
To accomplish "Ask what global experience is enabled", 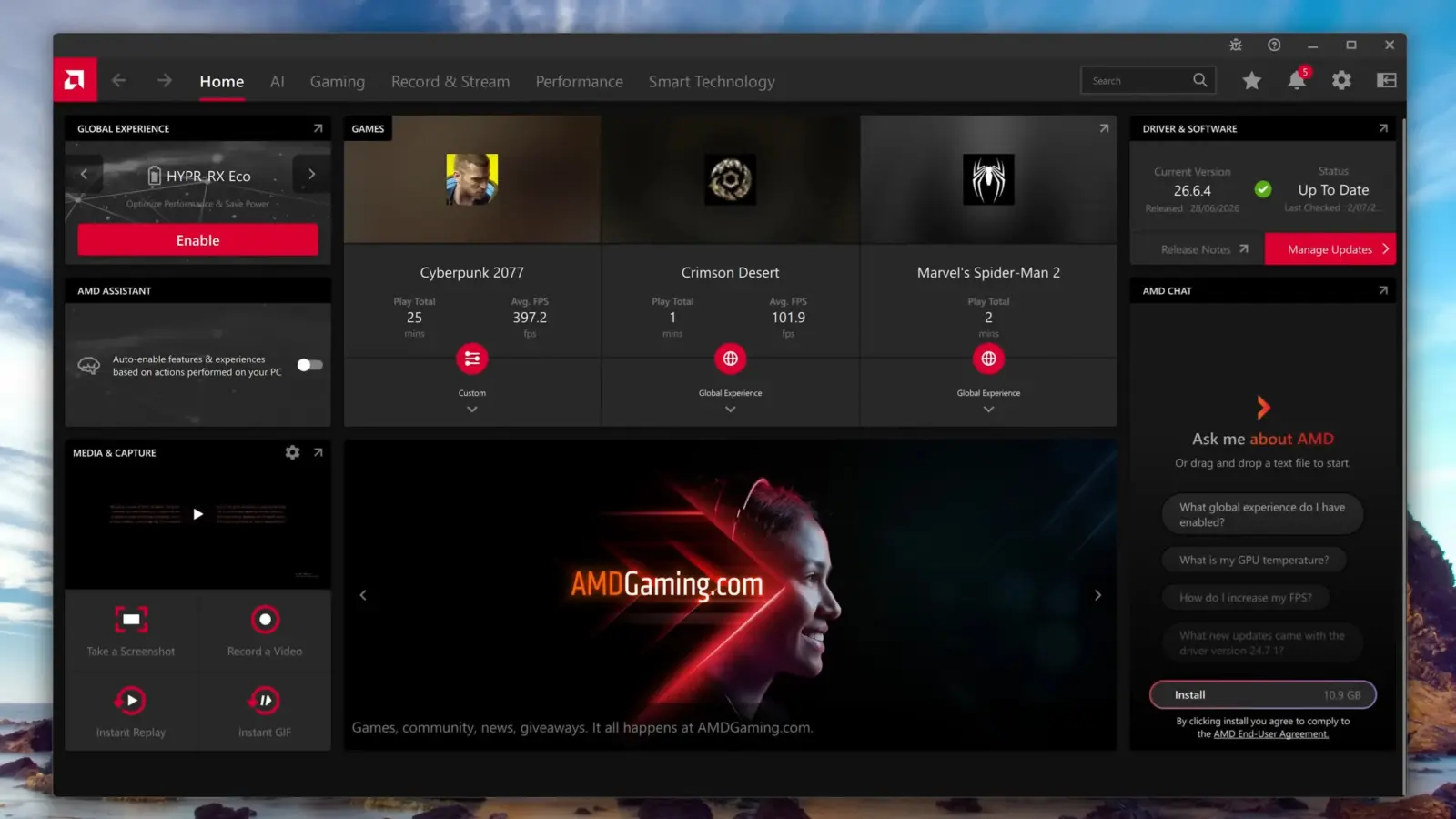I will tap(1262, 514).
